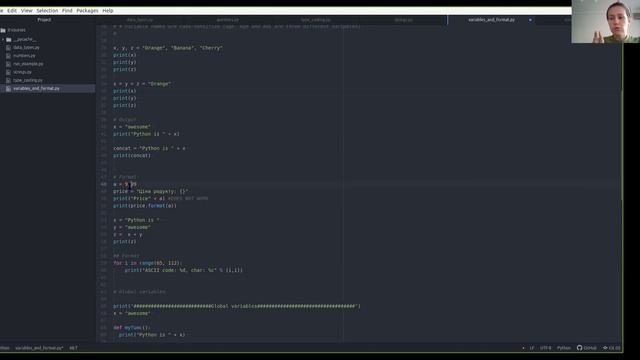Image resolution: width=640 pixels, height=360 pixels.
Task: Click the file icon beside type_casting.py
Action: tap(9, 80)
